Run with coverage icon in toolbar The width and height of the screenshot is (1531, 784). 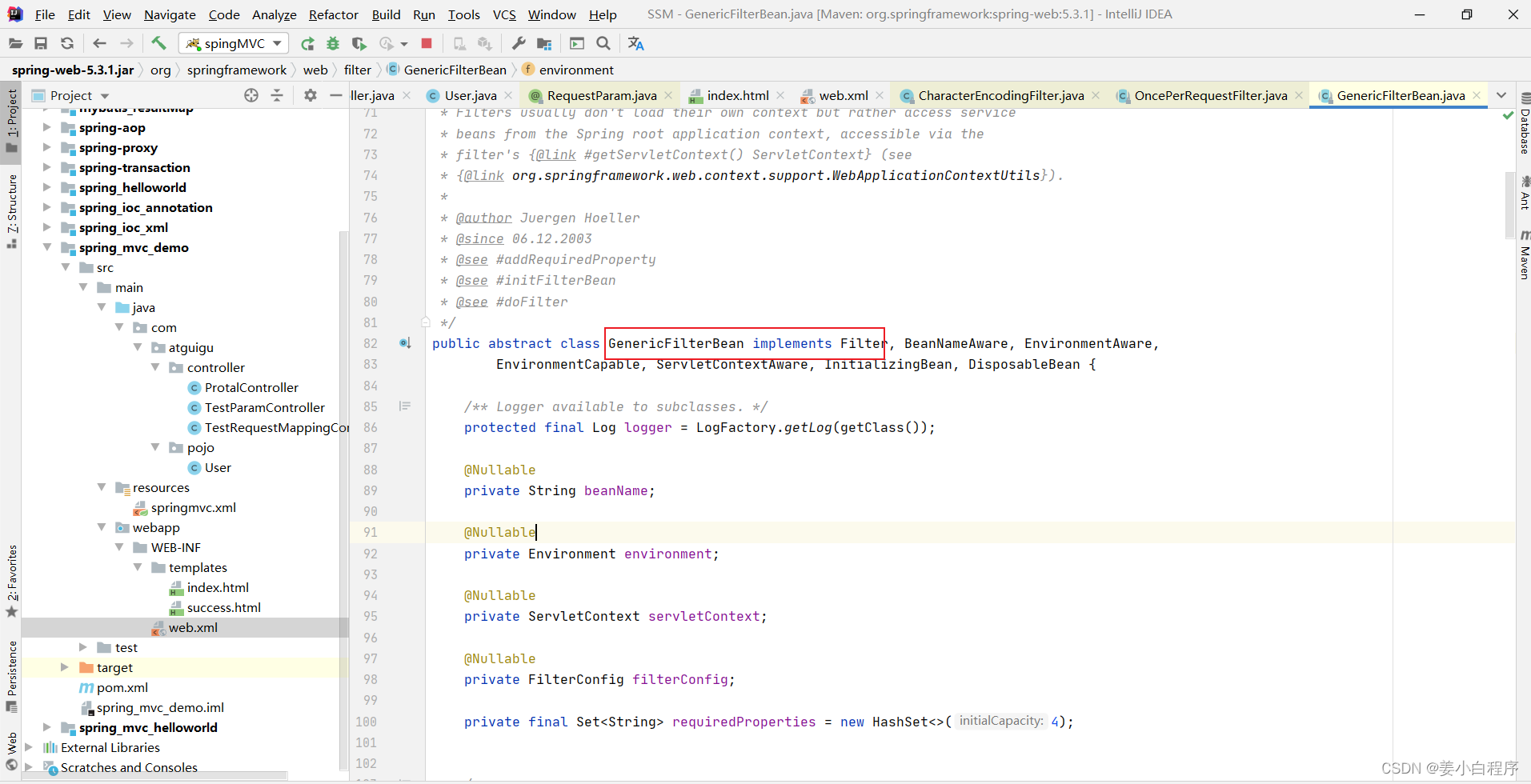point(359,43)
